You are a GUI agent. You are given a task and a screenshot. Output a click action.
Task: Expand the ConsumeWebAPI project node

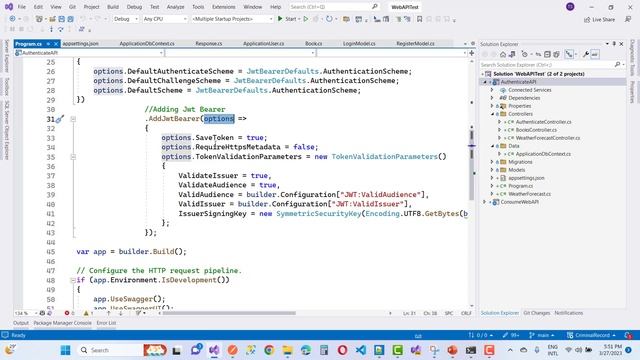pos(485,202)
